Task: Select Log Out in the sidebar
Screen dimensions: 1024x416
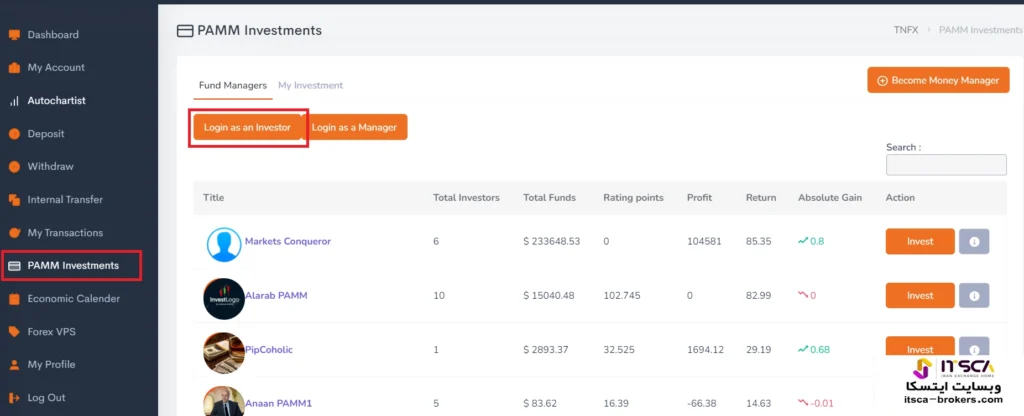Action: (x=46, y=398)
